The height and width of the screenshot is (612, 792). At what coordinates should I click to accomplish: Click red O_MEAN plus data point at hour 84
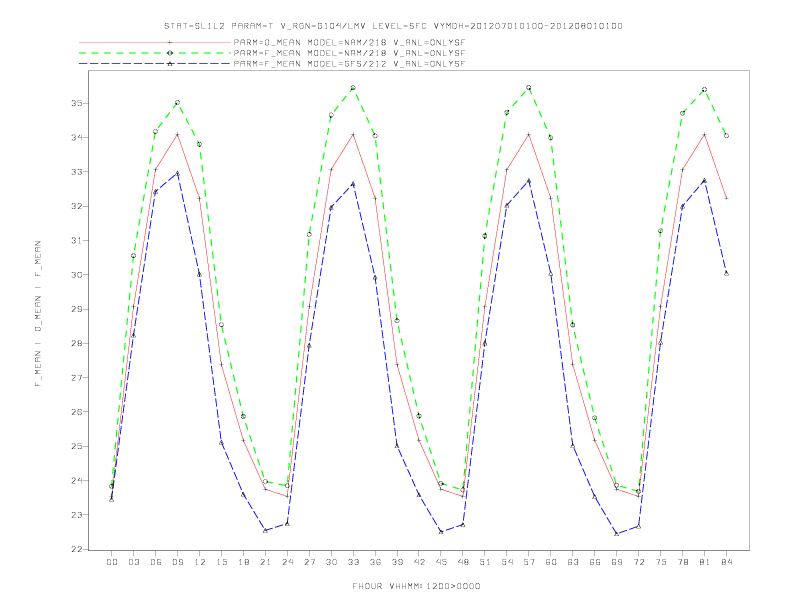click(x=726, y=198)
